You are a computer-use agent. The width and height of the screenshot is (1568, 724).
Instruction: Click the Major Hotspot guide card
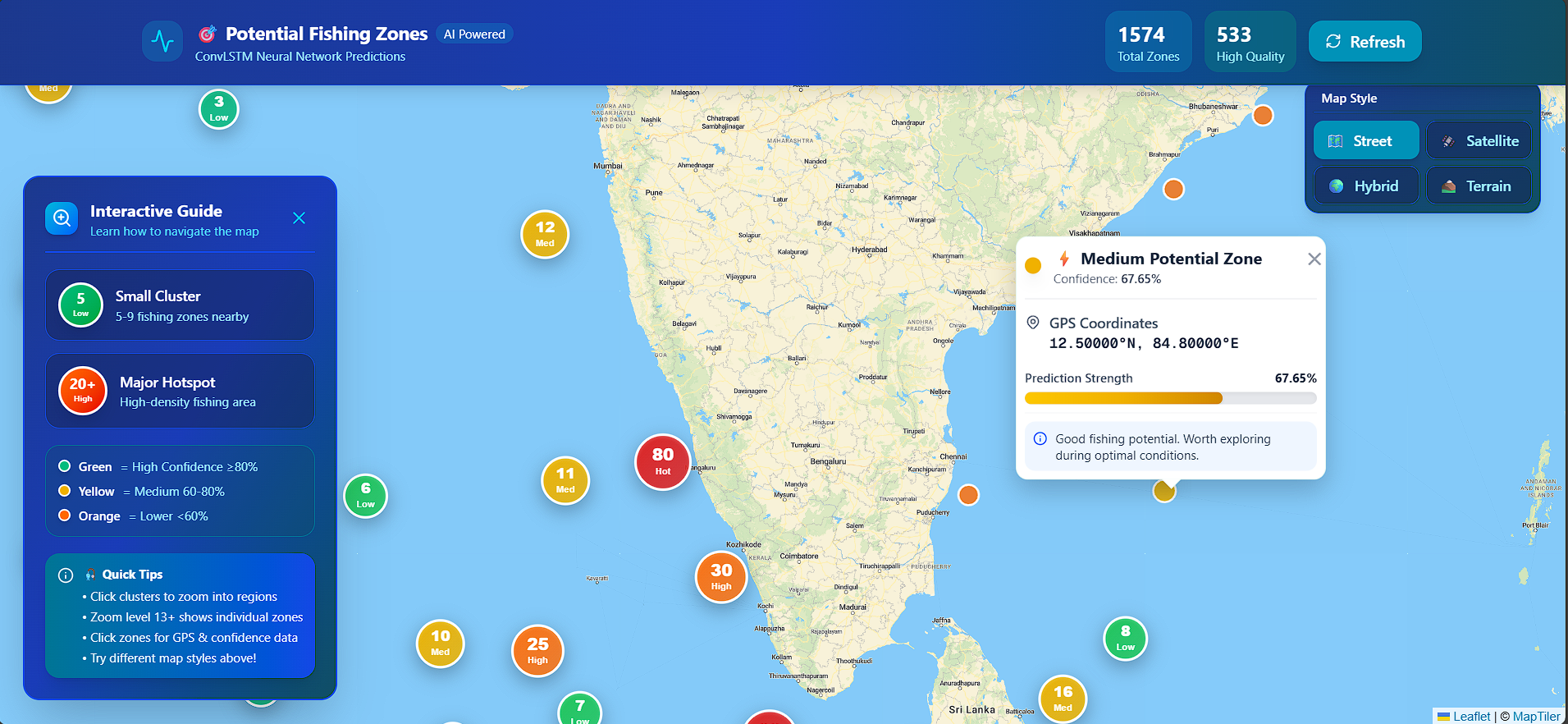tap(180, 391)
